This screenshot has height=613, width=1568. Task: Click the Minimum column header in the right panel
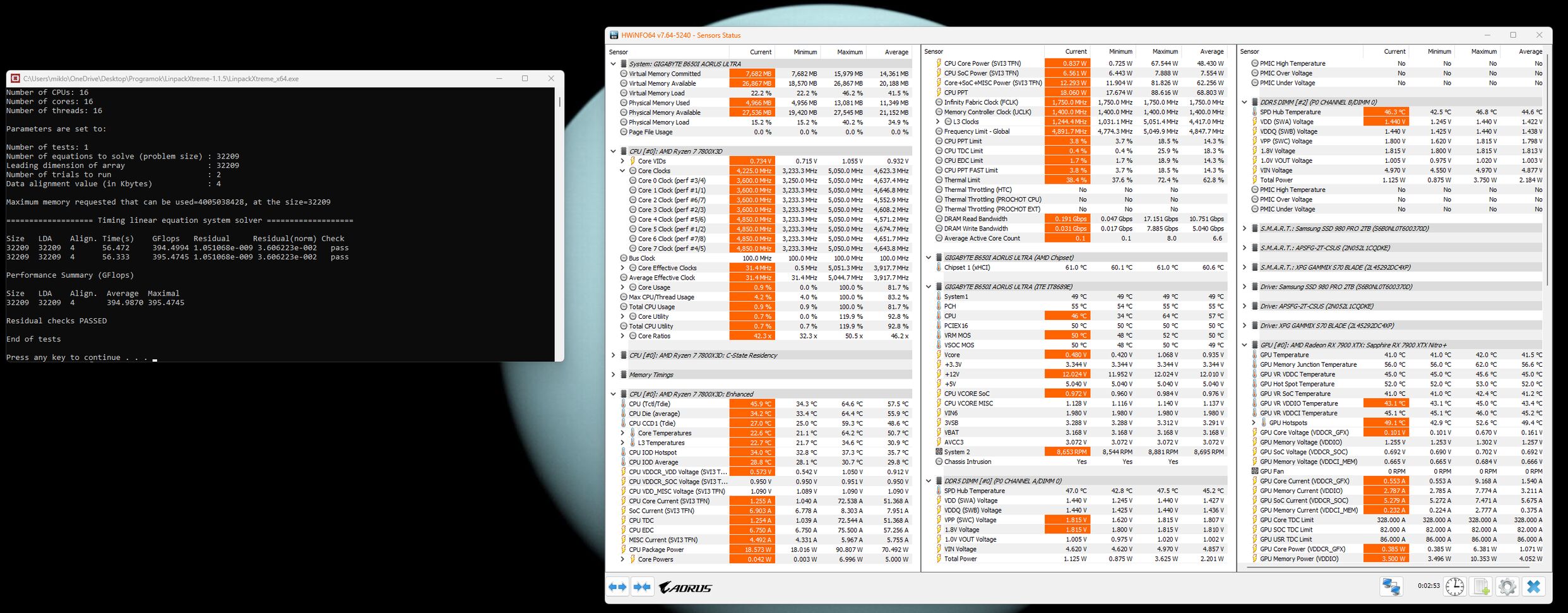click(1432, 52)
